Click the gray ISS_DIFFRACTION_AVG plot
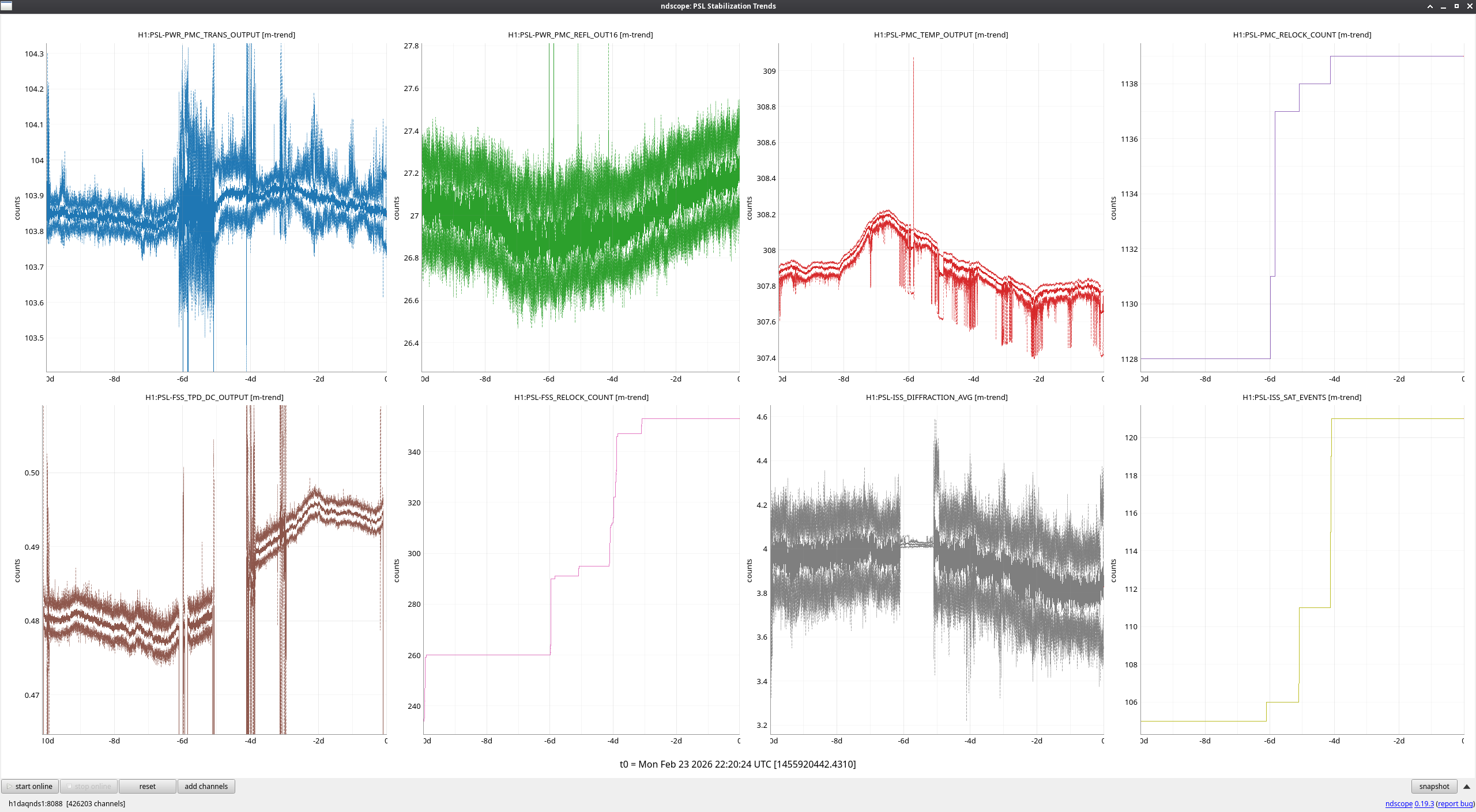 [x=937, y=569]
